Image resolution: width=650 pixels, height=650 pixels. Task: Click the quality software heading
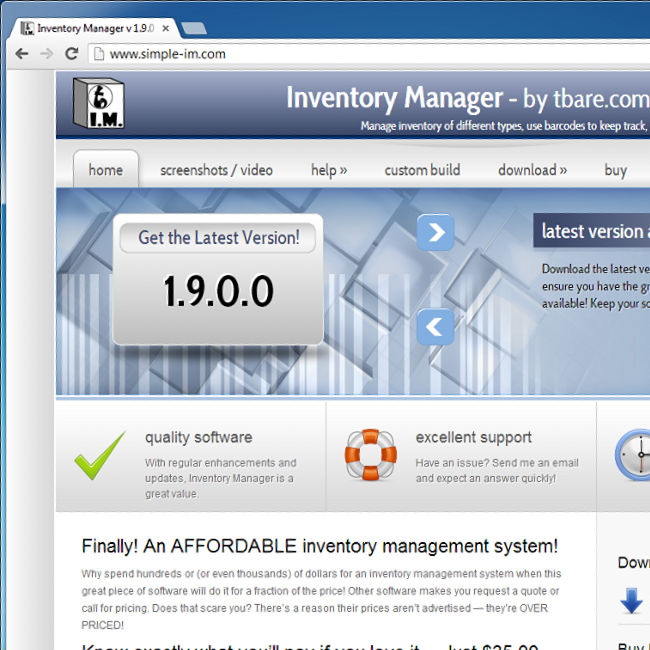[x=199, y=438]
